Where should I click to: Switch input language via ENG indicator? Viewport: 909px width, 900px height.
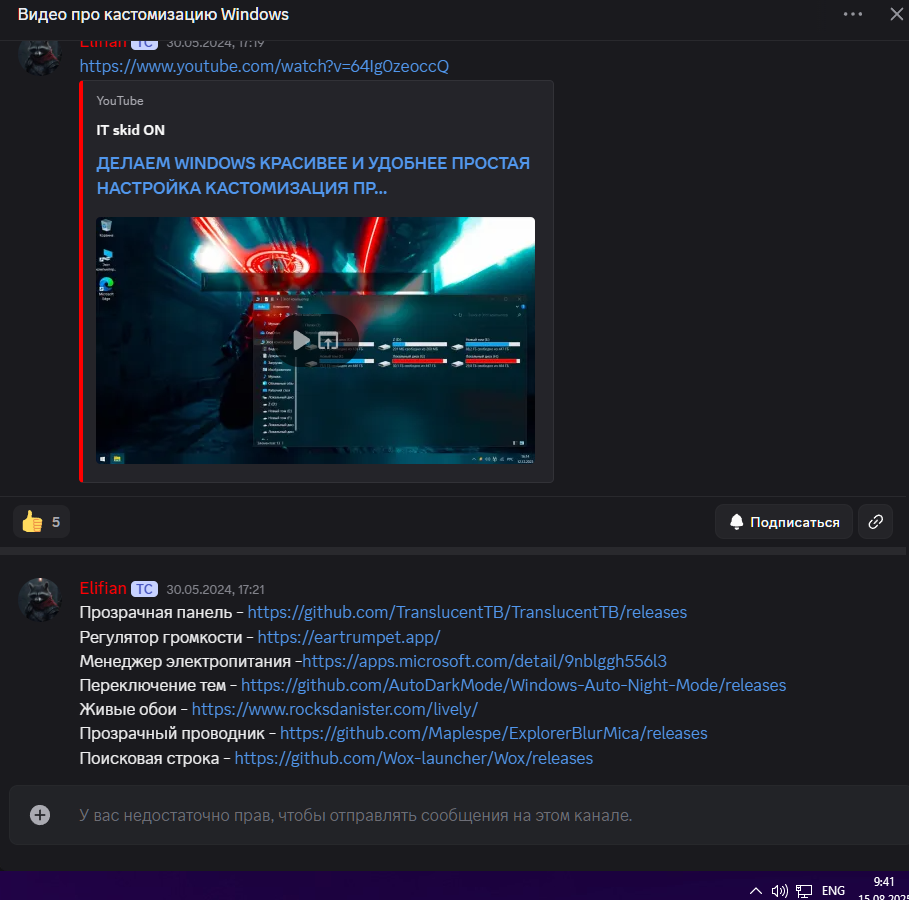(x=833, y=891)
